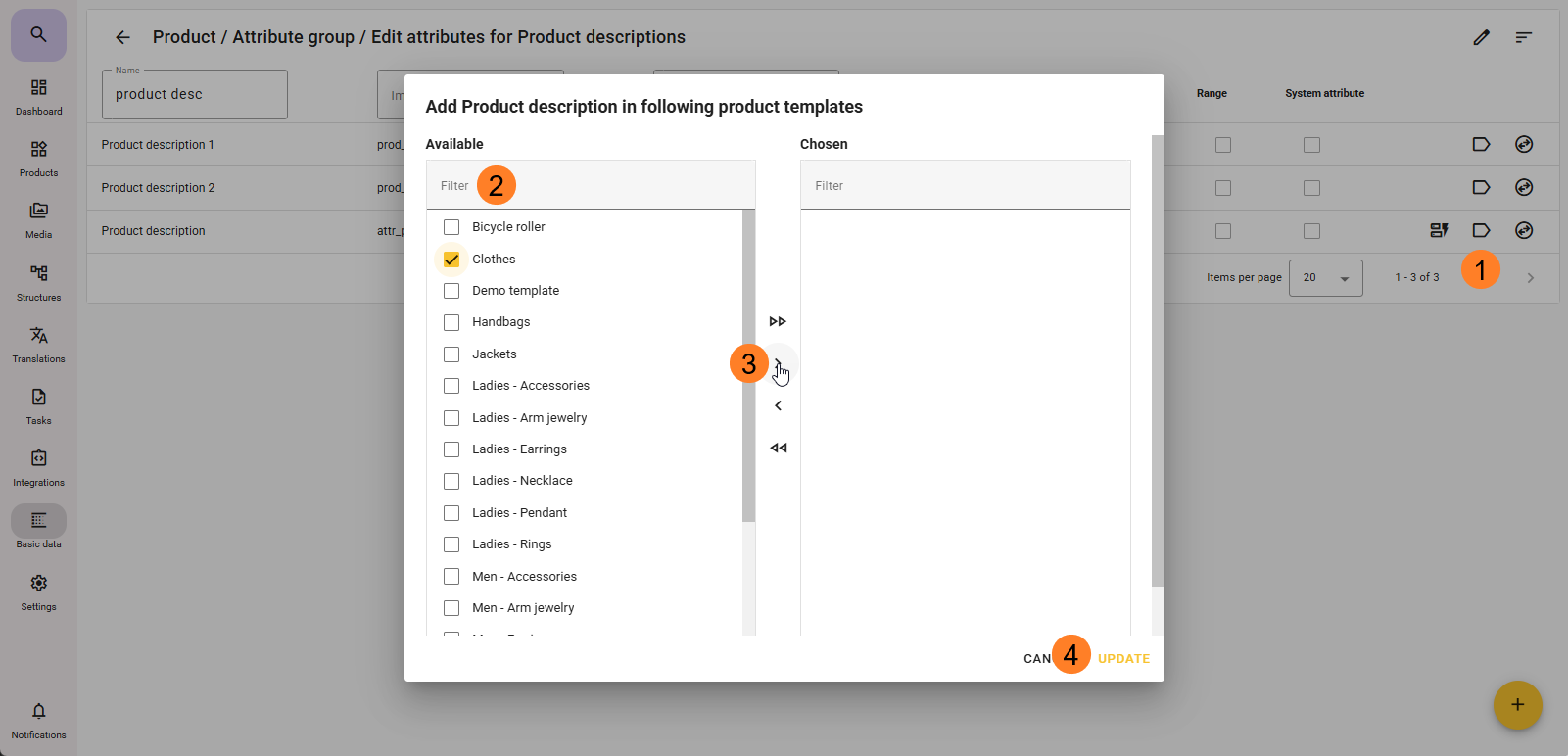Click the move all right double-arrow icon
The width and height of the screenshot is (1568, 756).
778,322
